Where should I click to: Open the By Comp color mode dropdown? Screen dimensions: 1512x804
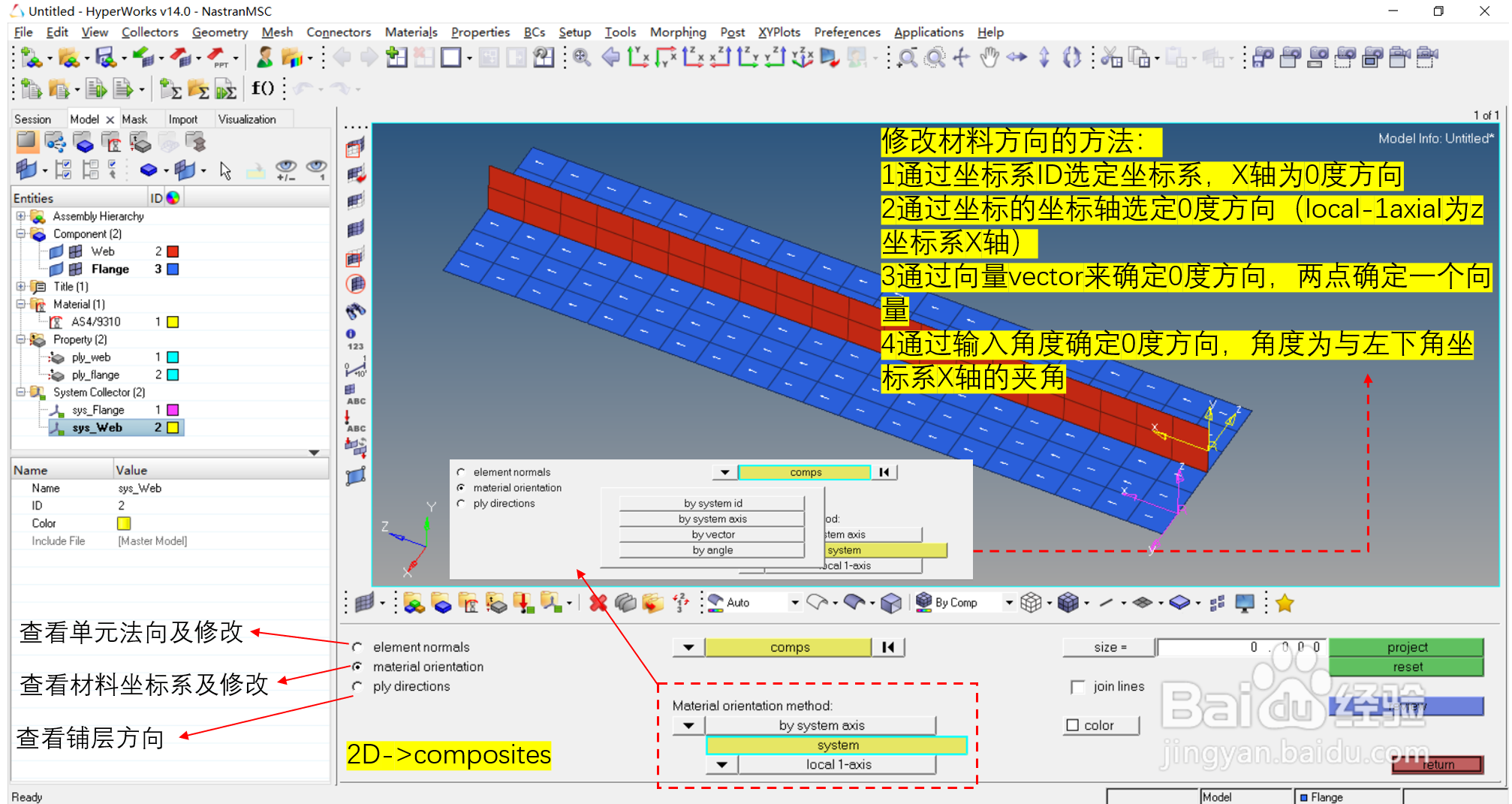coord(1010,603)
